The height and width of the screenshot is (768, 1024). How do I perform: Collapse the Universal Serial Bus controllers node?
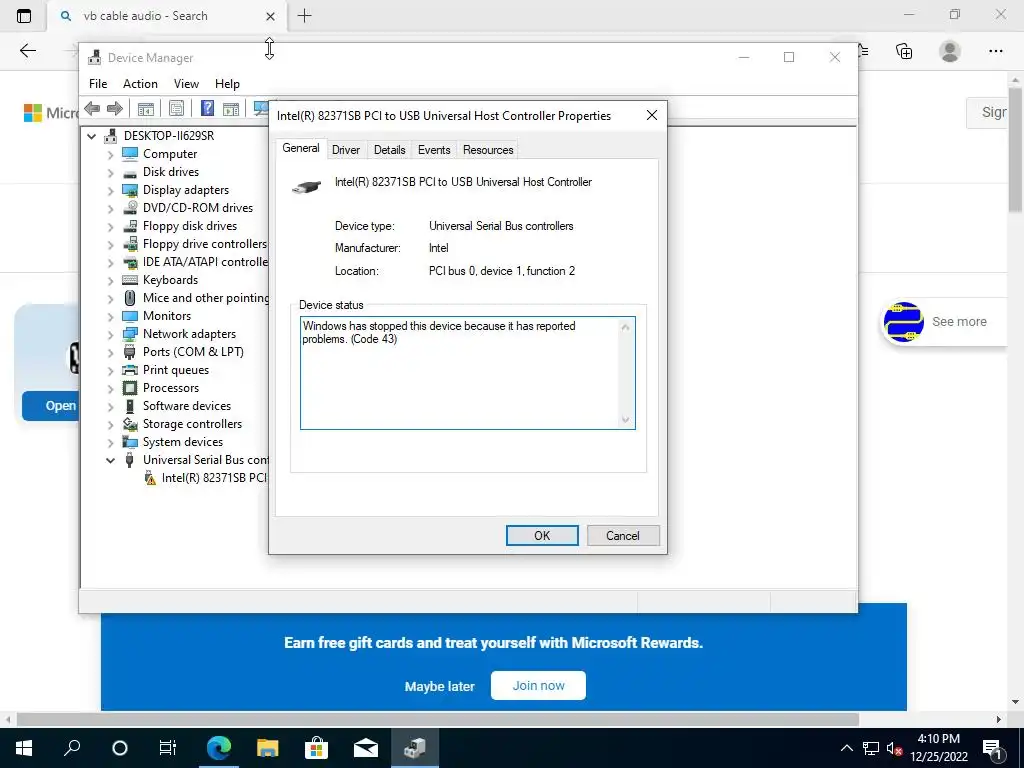(110, 460)
